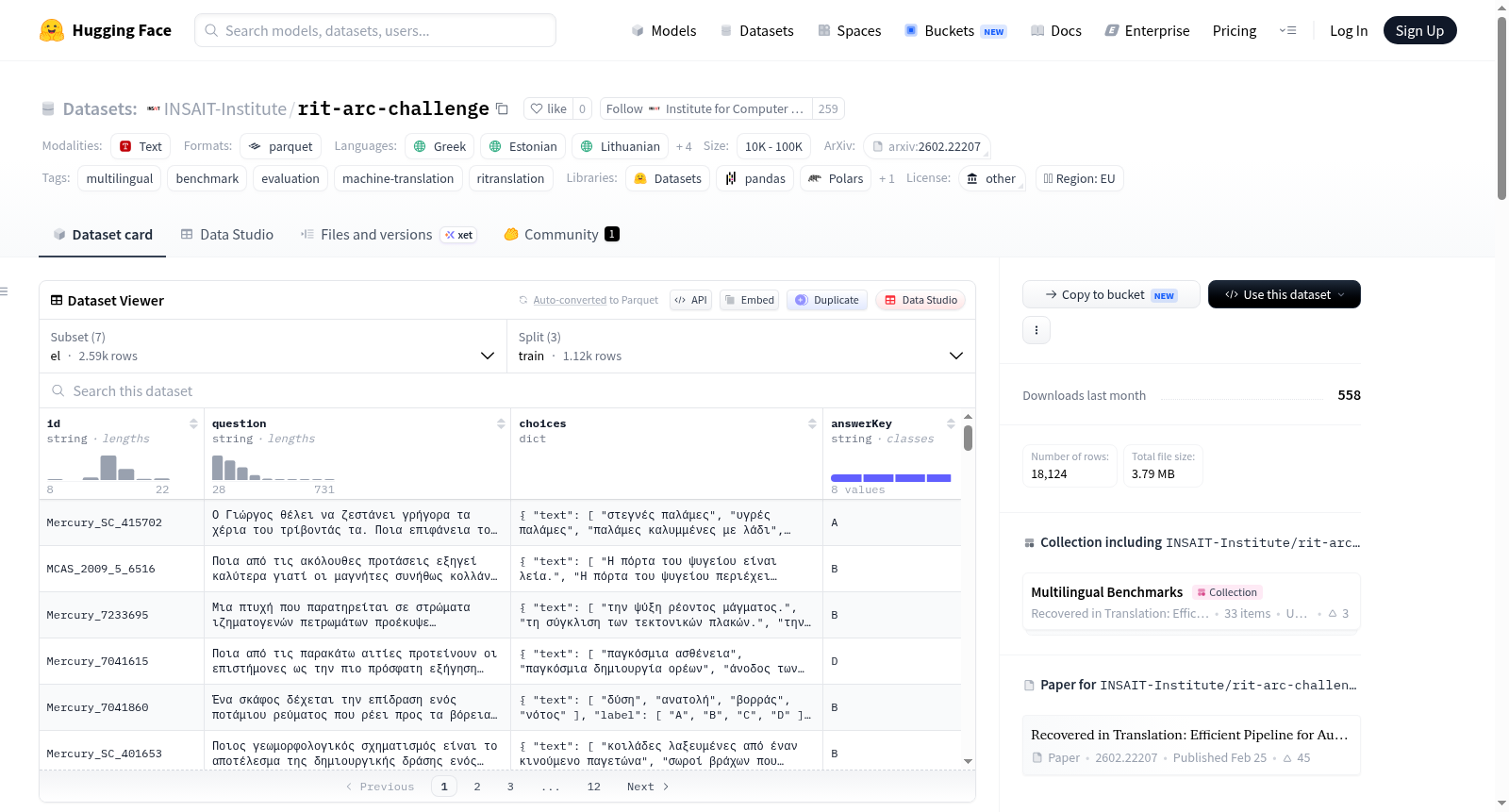Like this dataset with the heart button

point(548,108)
